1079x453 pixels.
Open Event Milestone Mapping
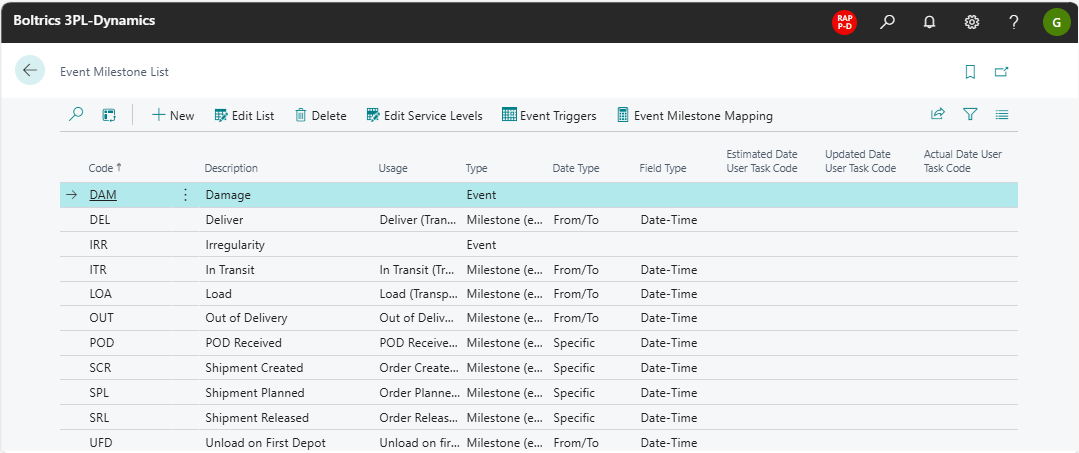694,116
